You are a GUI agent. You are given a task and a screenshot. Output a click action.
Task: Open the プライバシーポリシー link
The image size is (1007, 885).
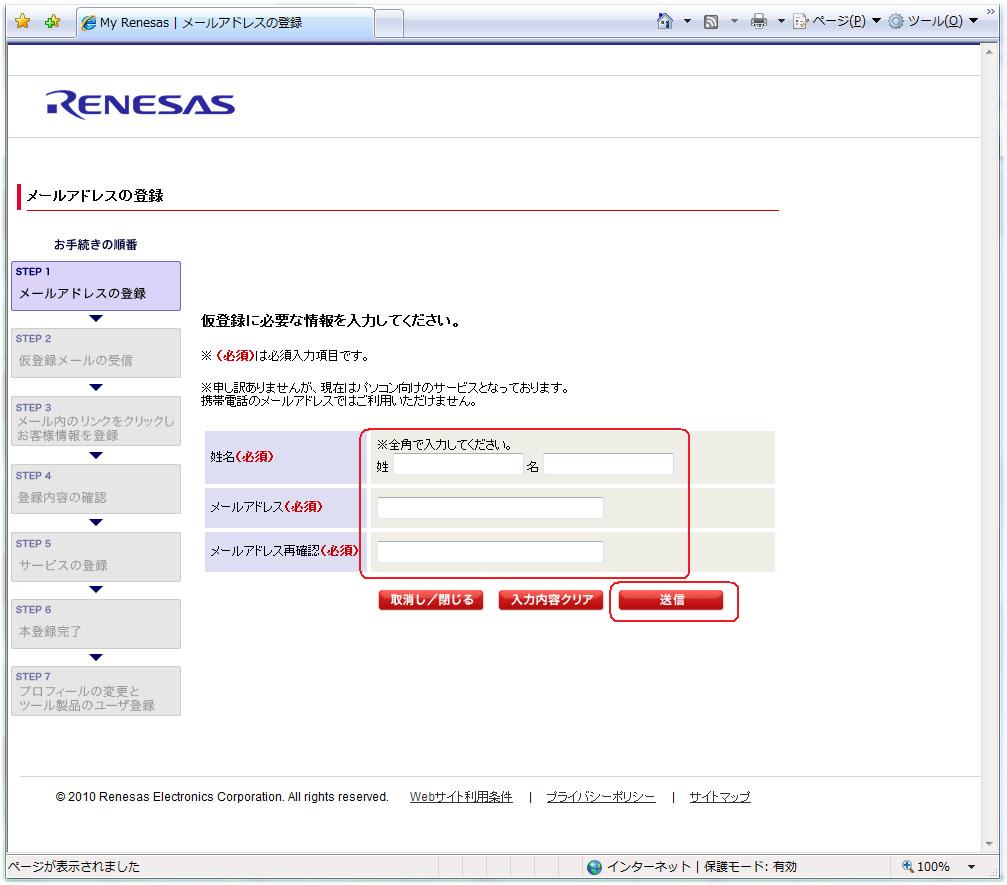[x=600, y=797]
